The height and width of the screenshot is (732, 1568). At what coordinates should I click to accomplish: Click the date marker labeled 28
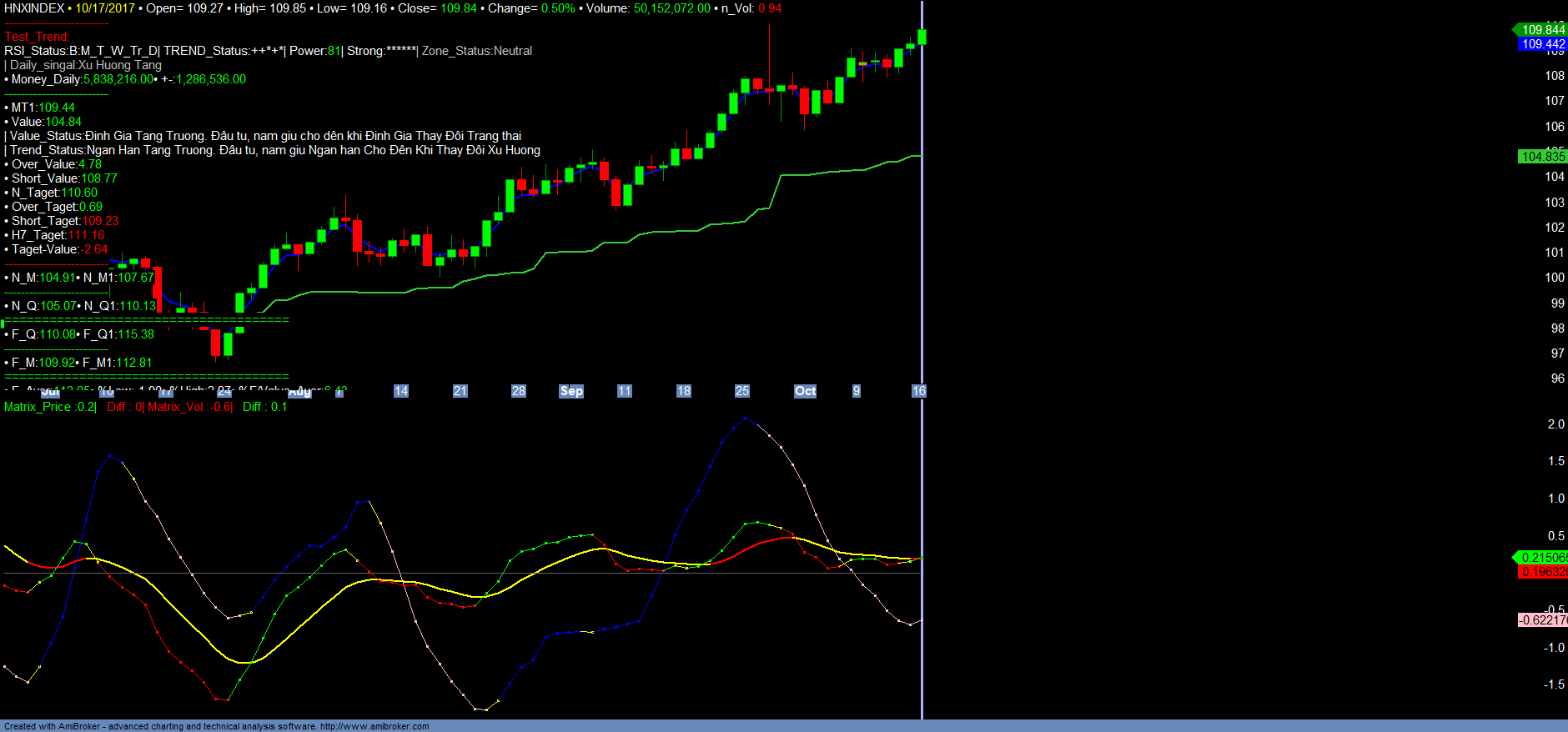pos(519,391)
